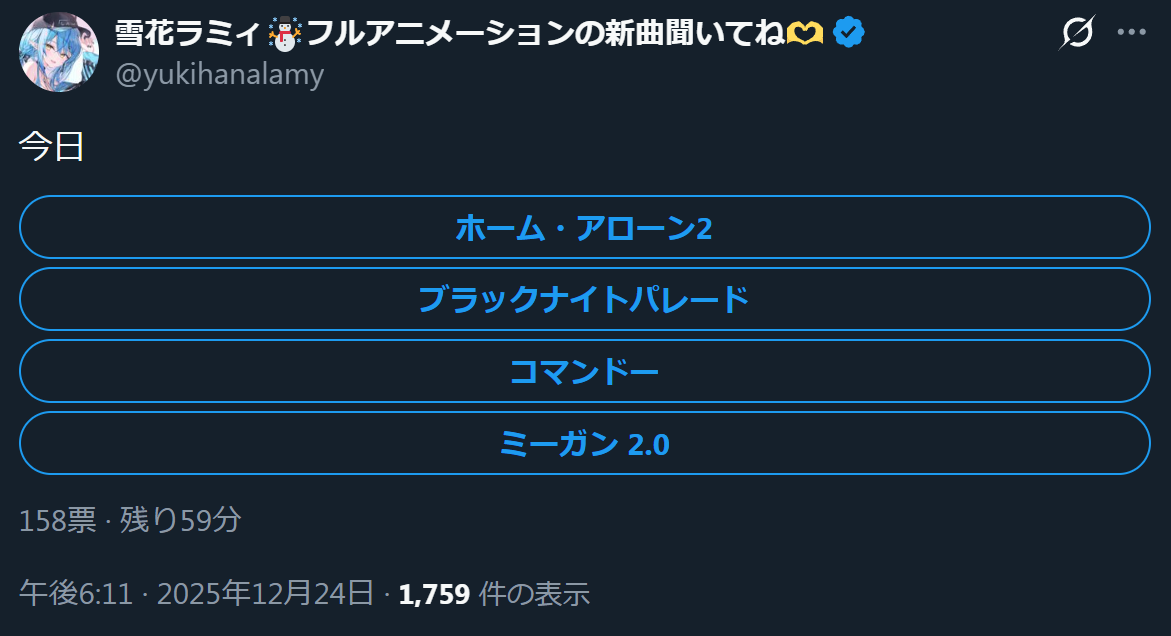Click the yellow heart emoji in the name
1171x636 pixels.
click(x=806, y=35)
